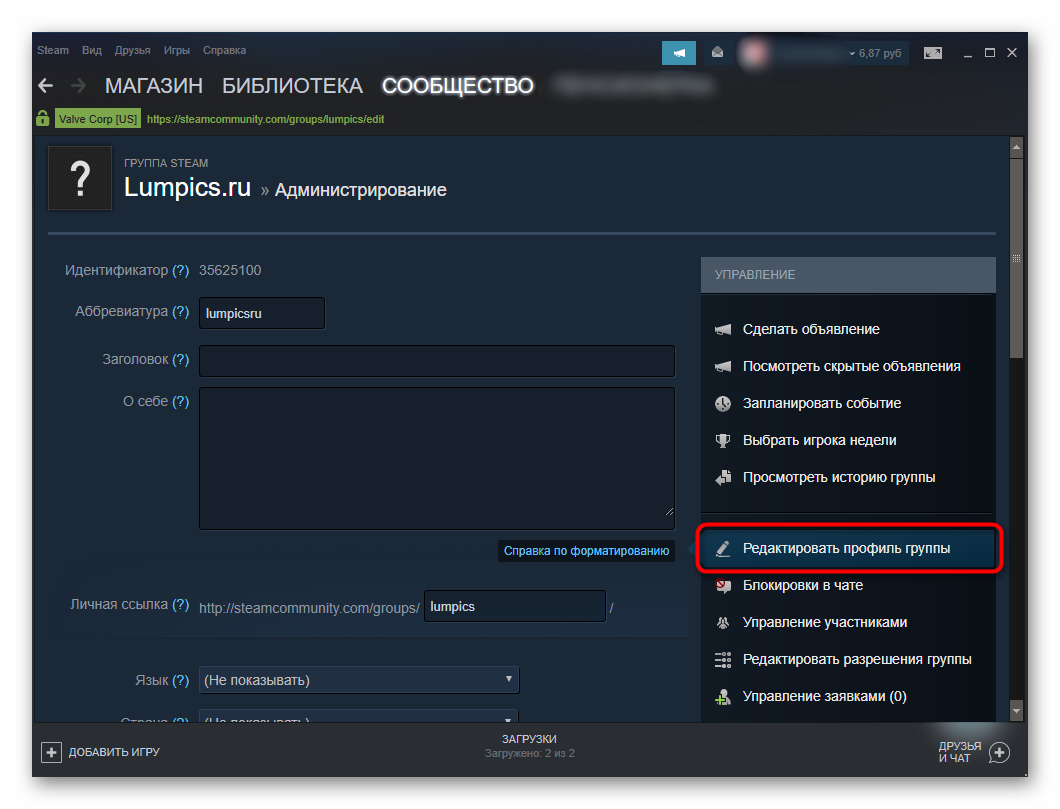The width and height of the screenshot is (1060, 809).
Task: Click megaphone icon beside Сделать объявление
Action: point(723,329)
